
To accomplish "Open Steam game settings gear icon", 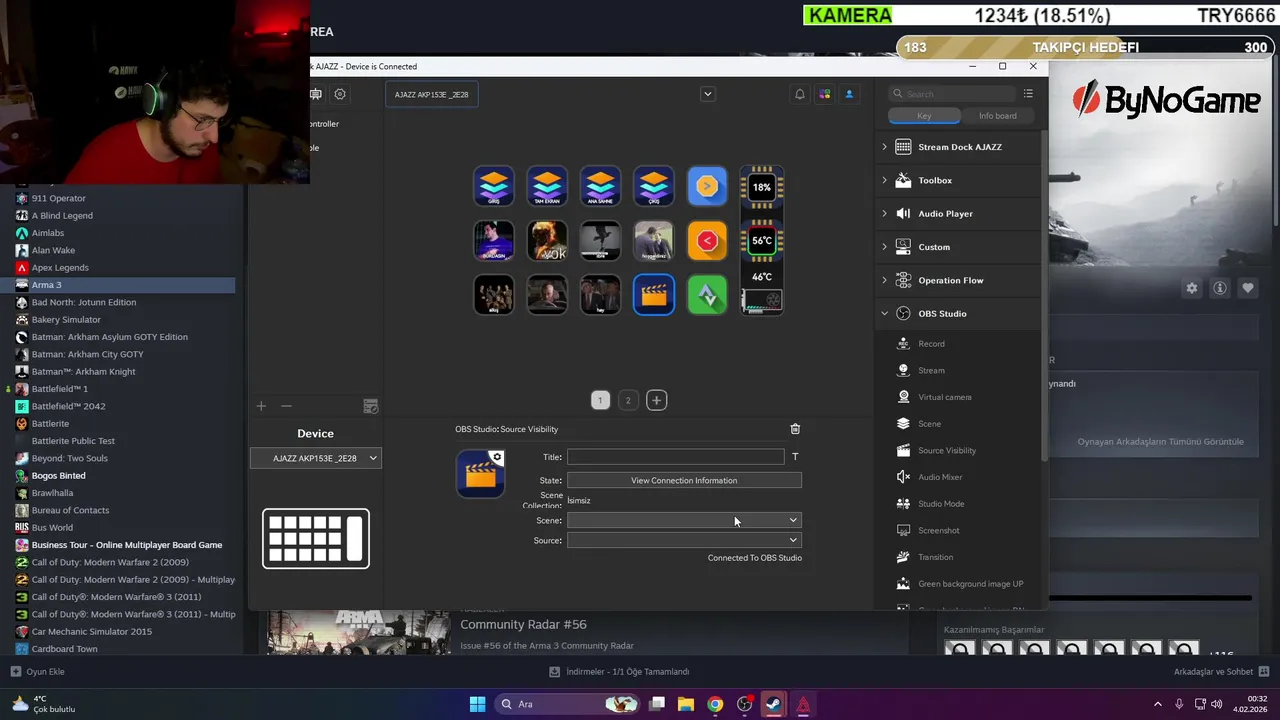I will (1192, 288).
